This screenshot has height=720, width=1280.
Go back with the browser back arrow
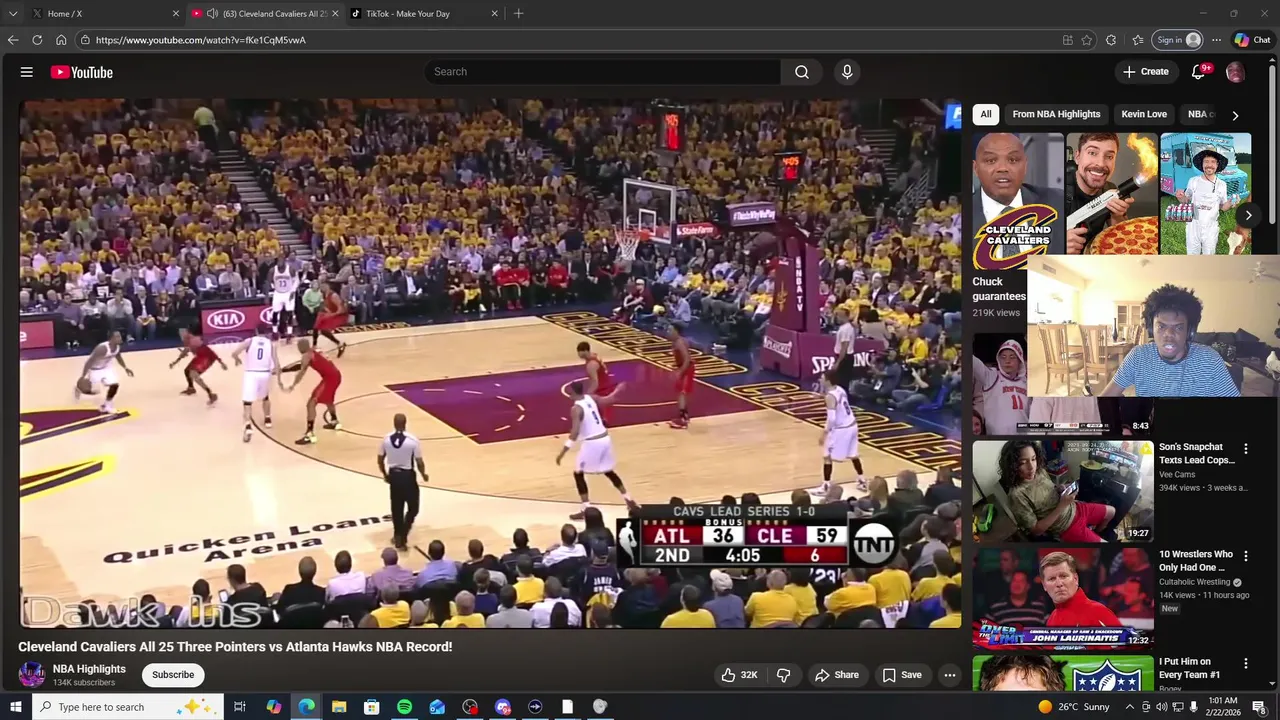(13, 40)
